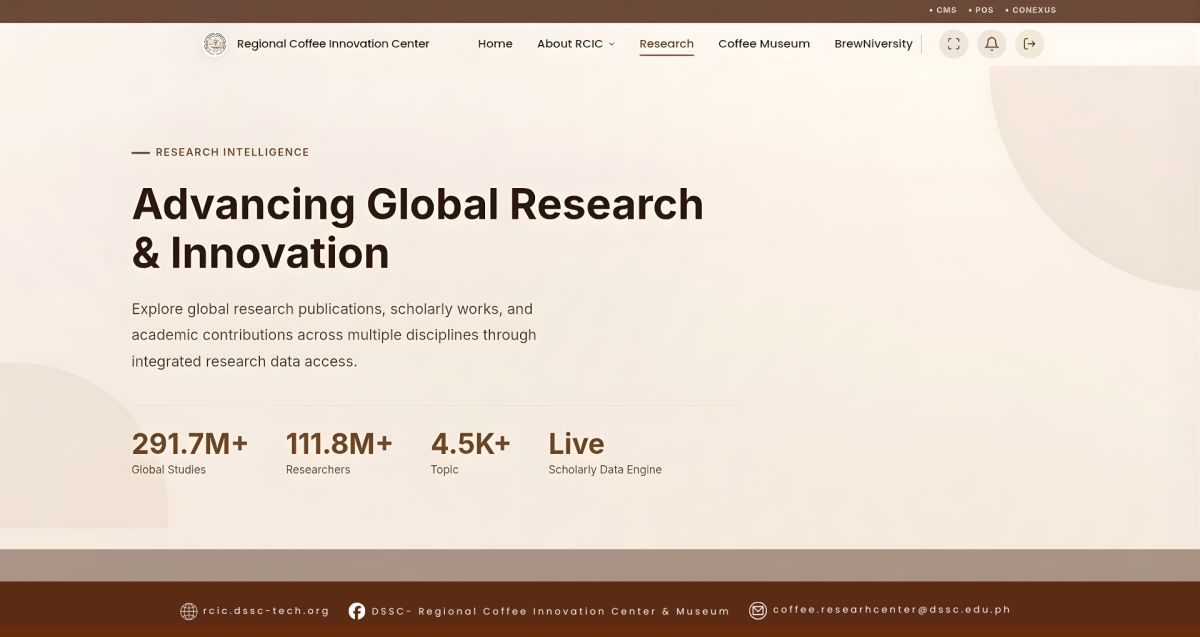1200x637 pixels.
Task: Open the POS link
Action: pos(981,10)
